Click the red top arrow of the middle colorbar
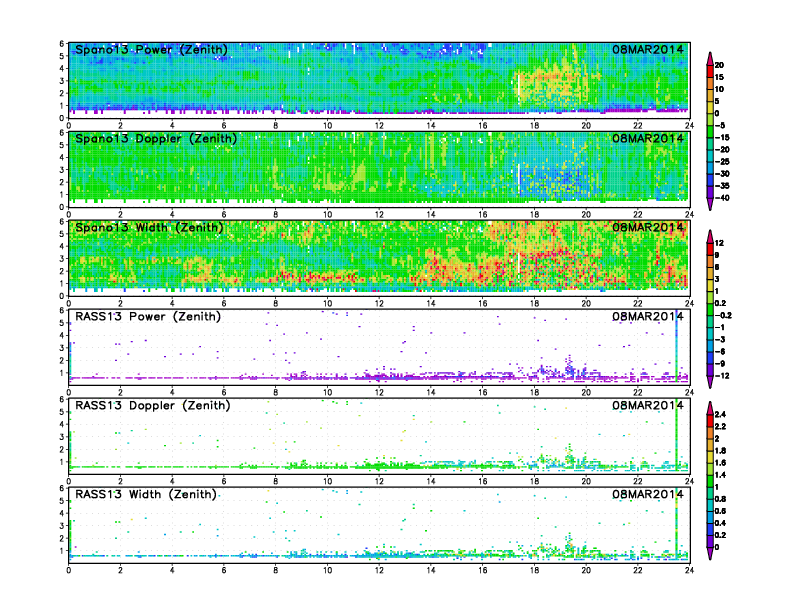Image resolution: width=792 pixels, height=612 pixels. [x=710, y=236]
